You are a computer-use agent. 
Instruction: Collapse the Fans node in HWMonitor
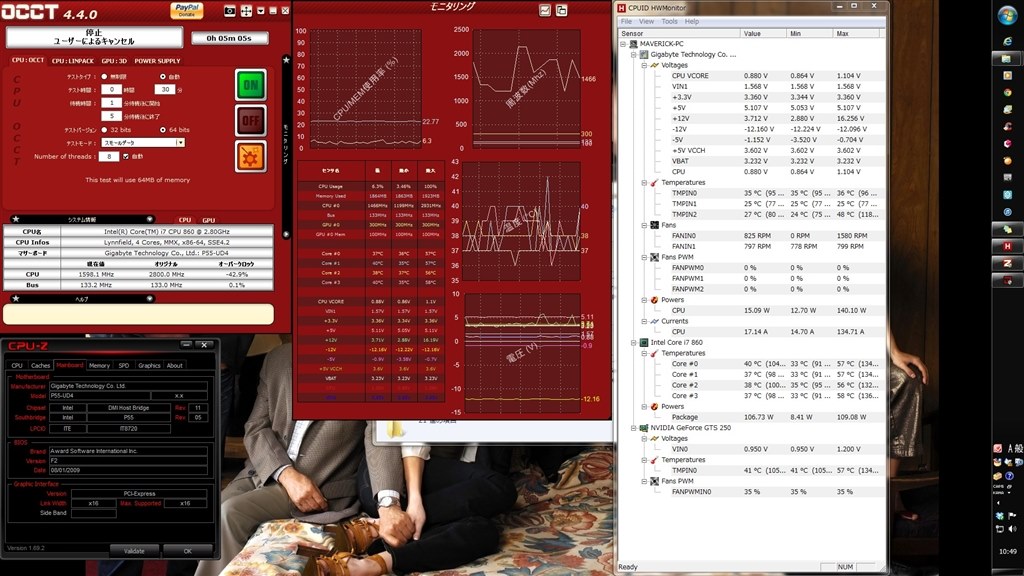(x=644, y=225)
